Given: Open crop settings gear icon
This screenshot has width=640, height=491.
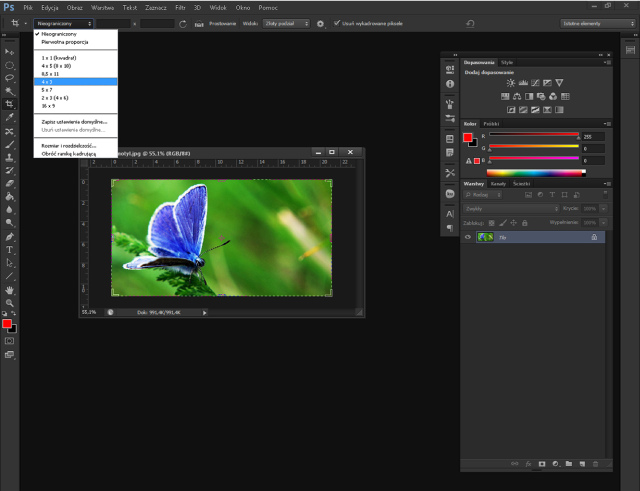Looking at the screenshot, I should coord(320,24).
